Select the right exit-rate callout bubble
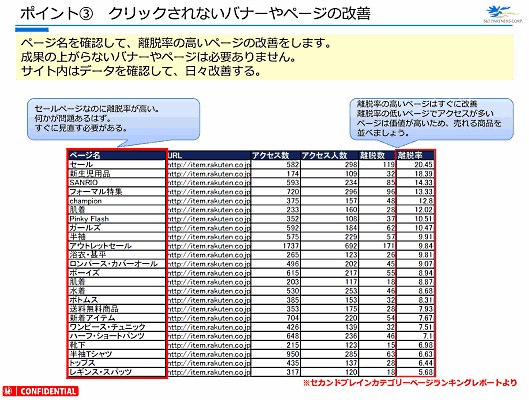 431,119
